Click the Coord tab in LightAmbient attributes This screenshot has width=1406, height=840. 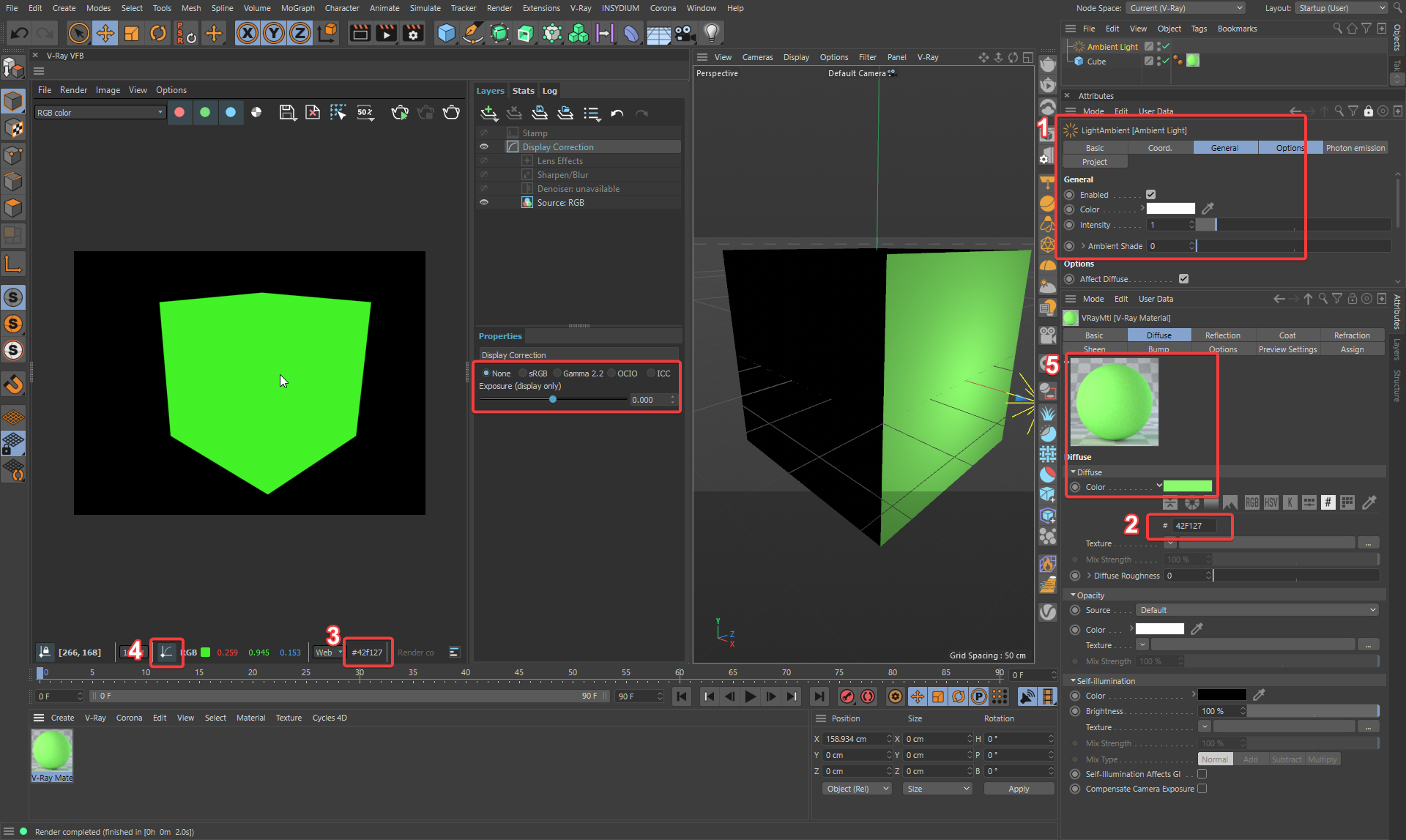click(1159, 147)
